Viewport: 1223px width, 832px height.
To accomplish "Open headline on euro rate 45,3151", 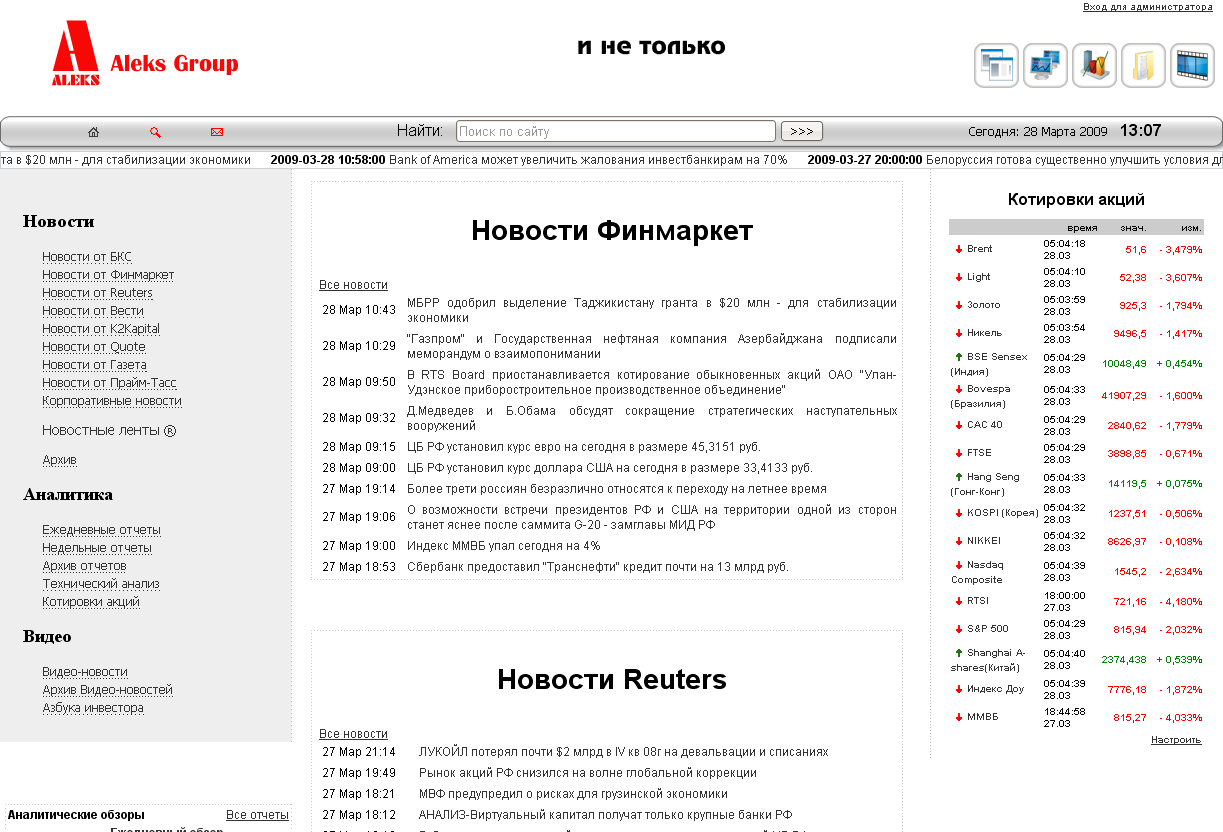I will click(584, 447).
